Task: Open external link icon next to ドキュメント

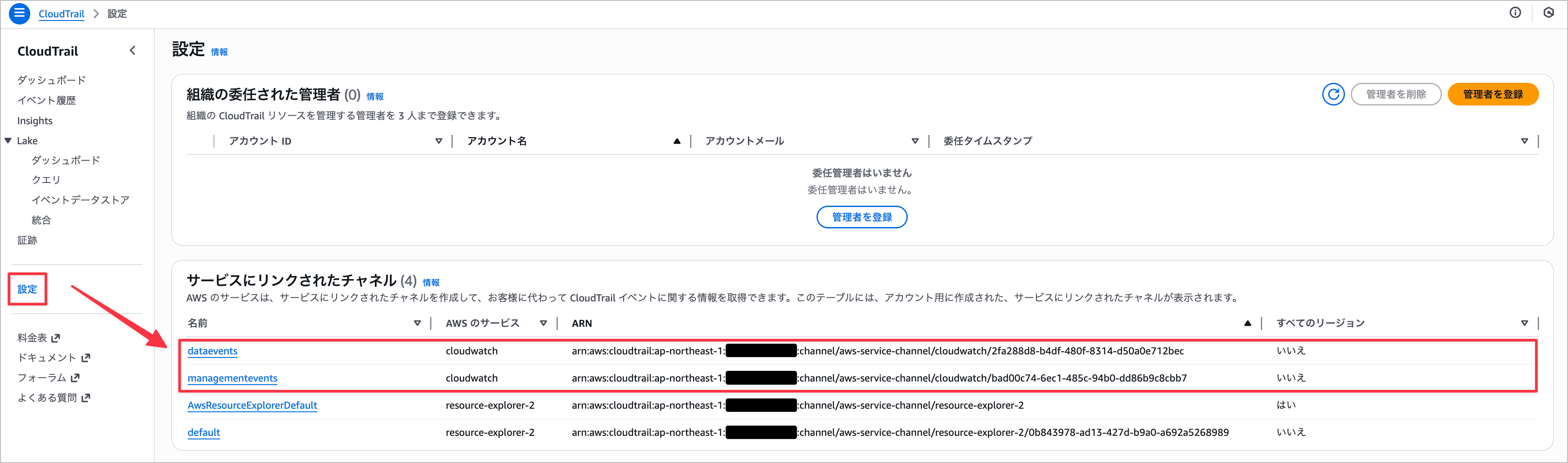Action: pos(86,358)
